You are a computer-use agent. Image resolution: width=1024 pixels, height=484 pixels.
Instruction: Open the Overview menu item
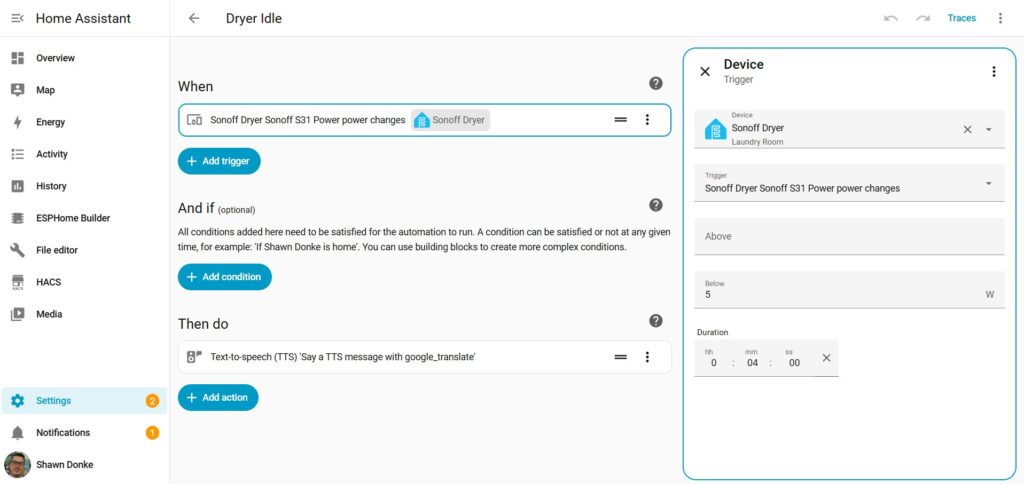tap(84, 58)
